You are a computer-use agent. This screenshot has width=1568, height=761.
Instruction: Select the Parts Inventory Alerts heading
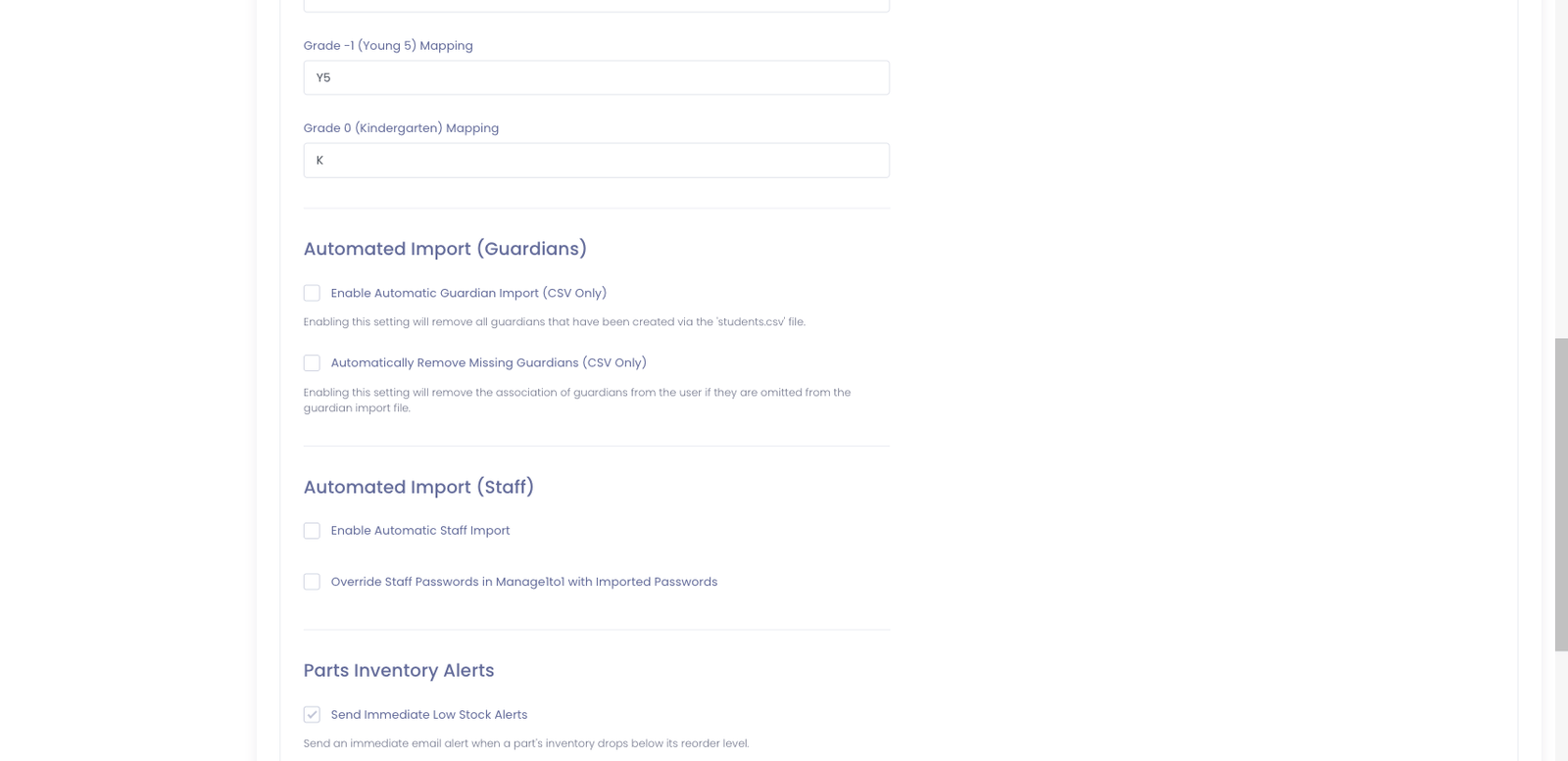[x=399, y=670]
